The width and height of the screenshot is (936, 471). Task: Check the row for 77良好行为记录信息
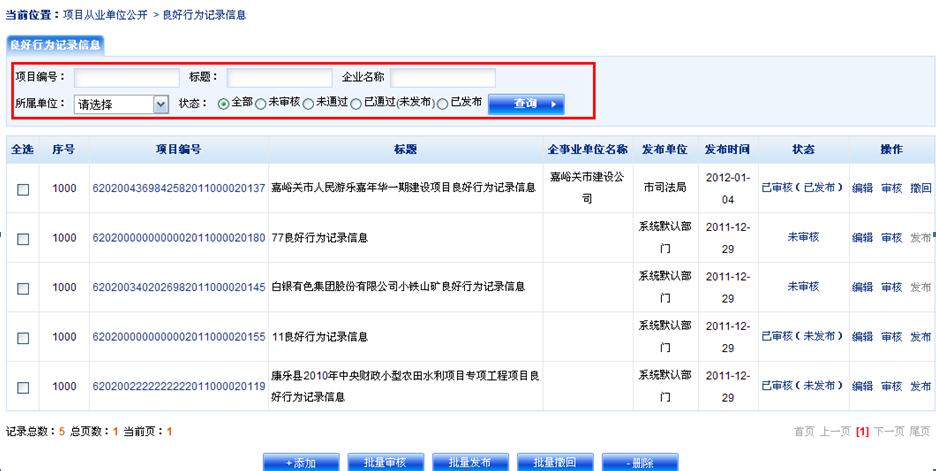[23, 239]
